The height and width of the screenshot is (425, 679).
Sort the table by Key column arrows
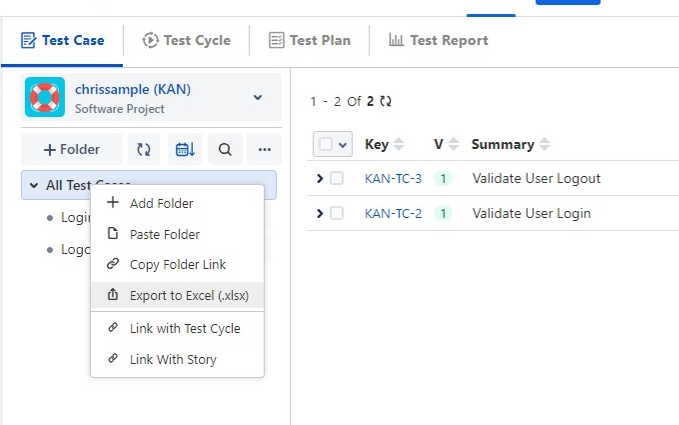(399, 145)
